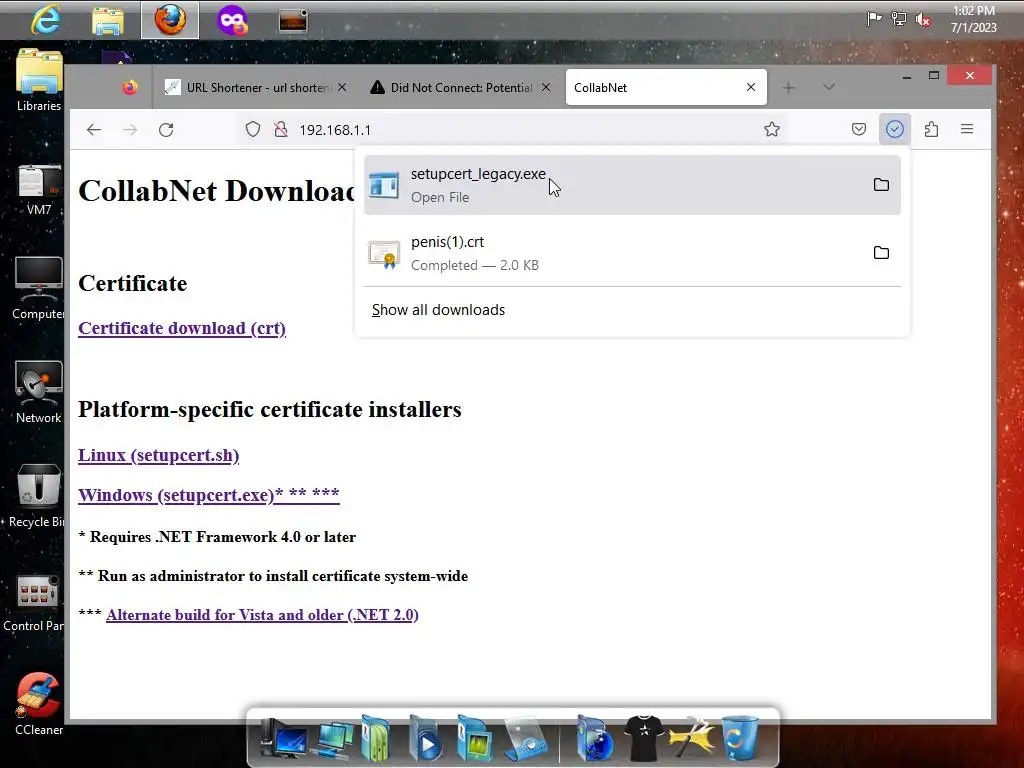
Task: Expand the list all tabs chevron
Action: 829,87
